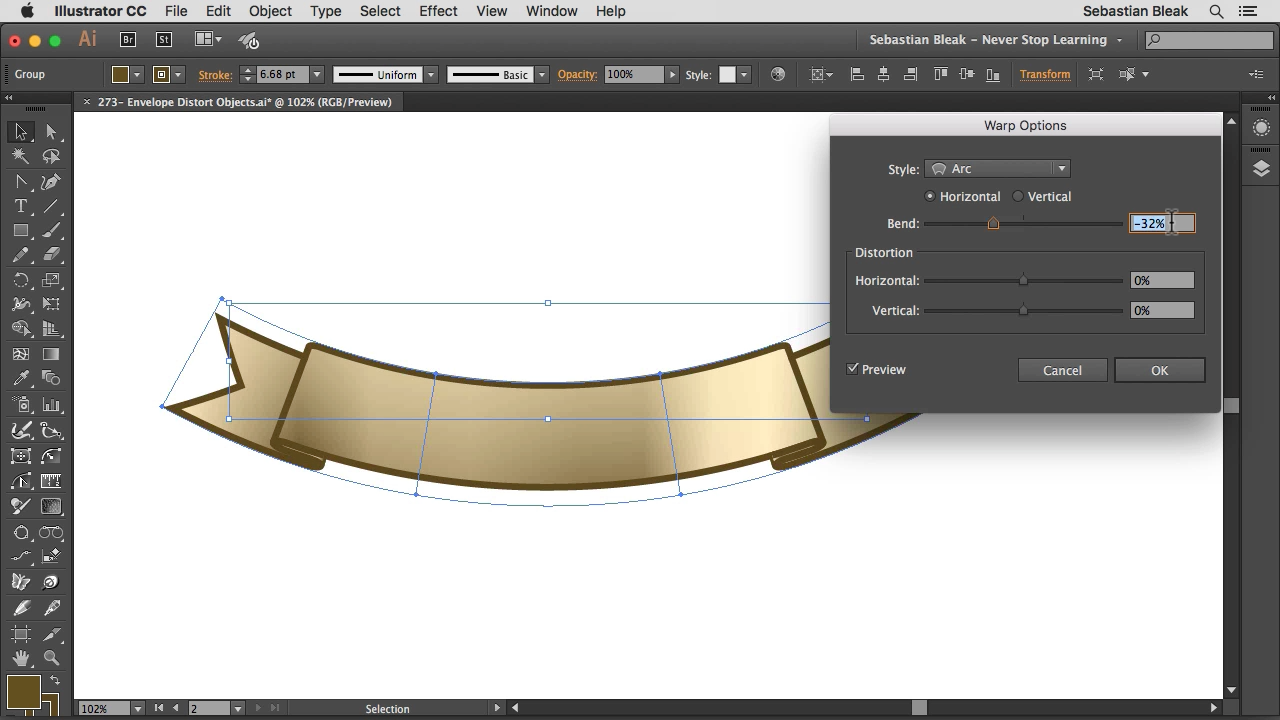
Task: Open the Object menu
Action: [x=270, y=11]
